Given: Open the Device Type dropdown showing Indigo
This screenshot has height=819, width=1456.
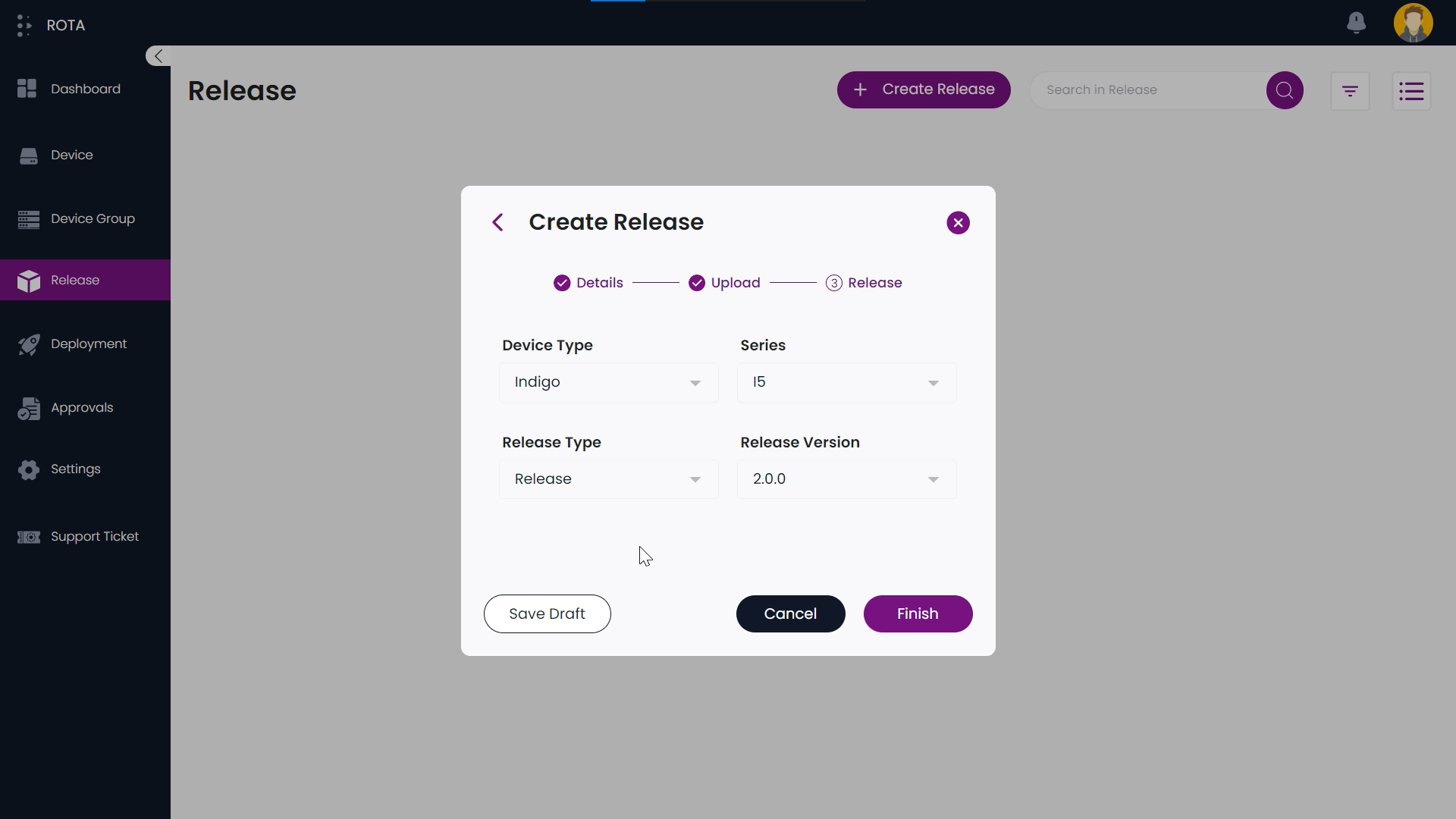Looking at the screenshot, I should (608, 382).
